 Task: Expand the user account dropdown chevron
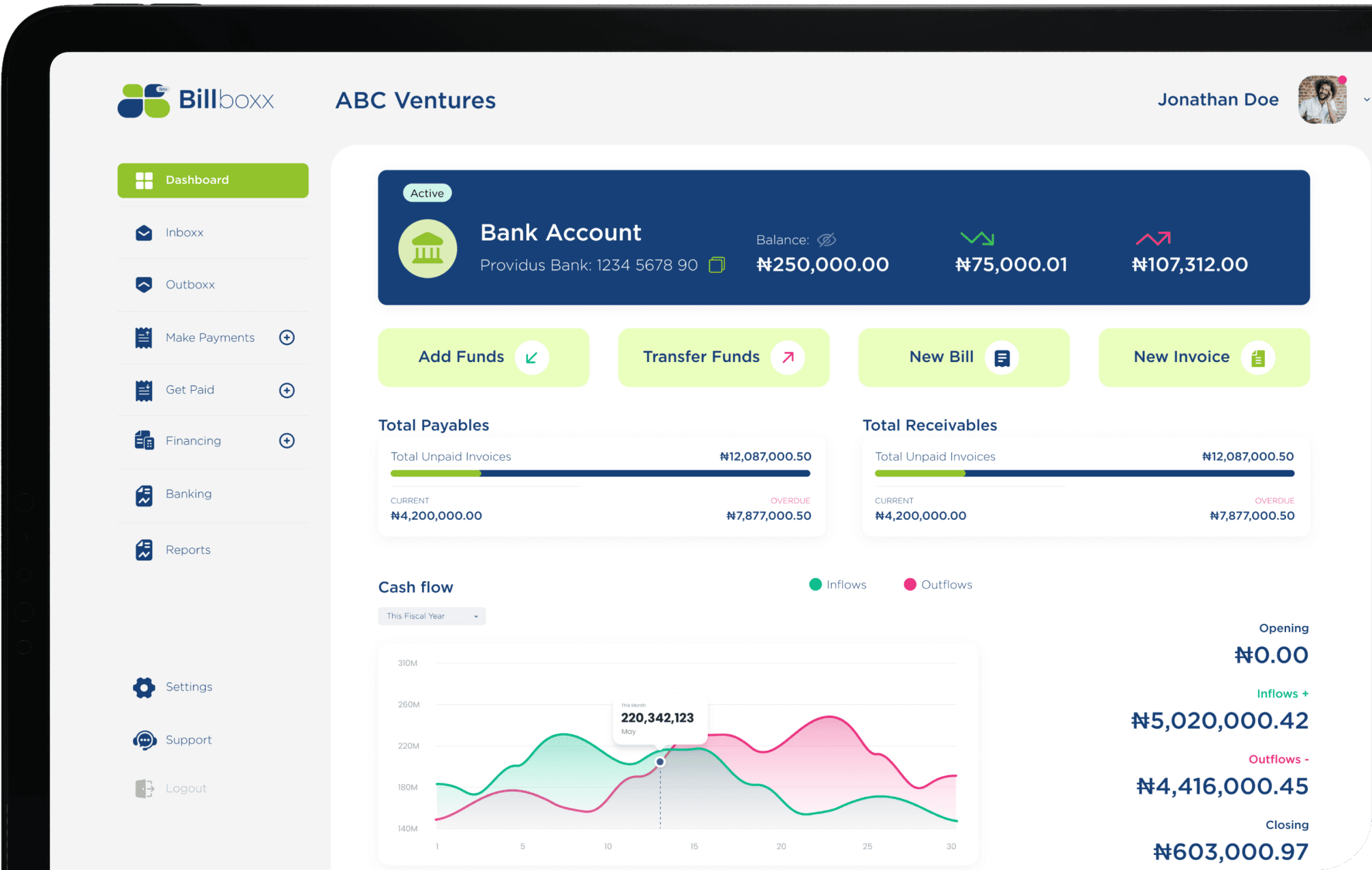coord(1366,100)
